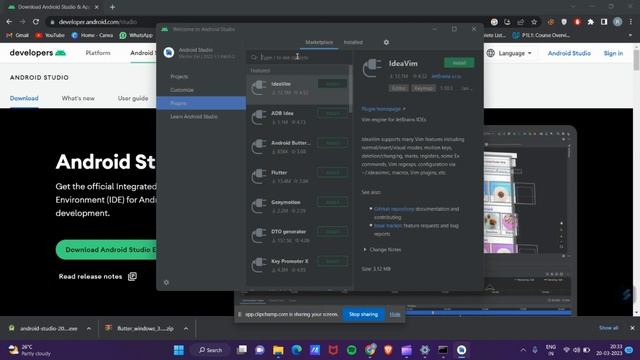Open the Platform nav item on developers site
This screenshot has height=360, width=640.
98,53
